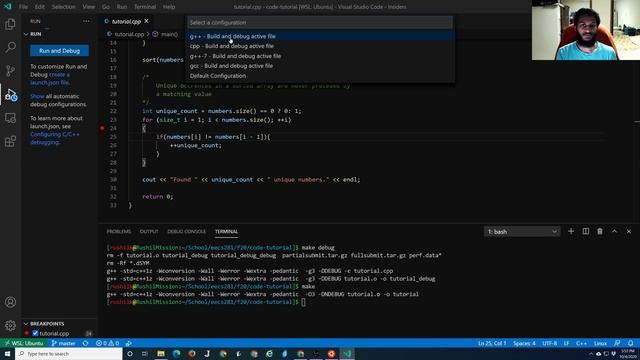Click the feedback icon in status bar
This screenshot has width=640, height=360.
point(617,343)
